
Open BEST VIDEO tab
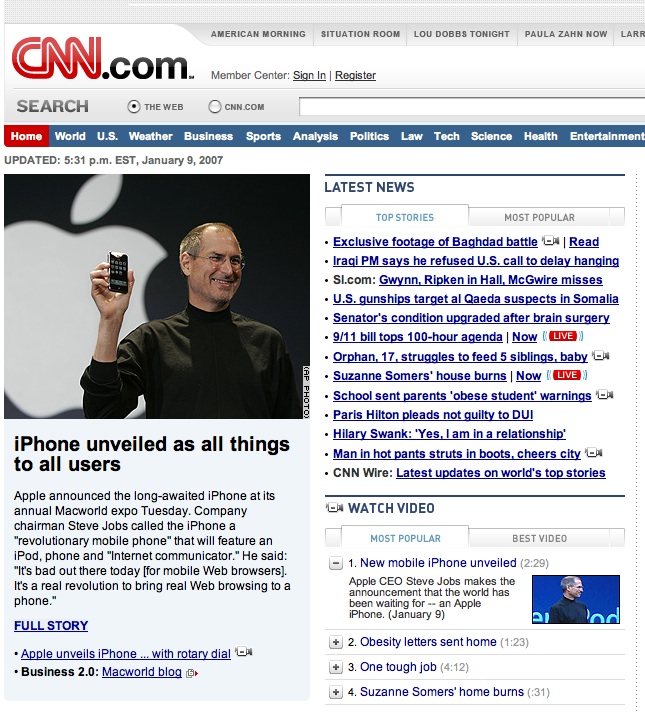tap(539, 539)
